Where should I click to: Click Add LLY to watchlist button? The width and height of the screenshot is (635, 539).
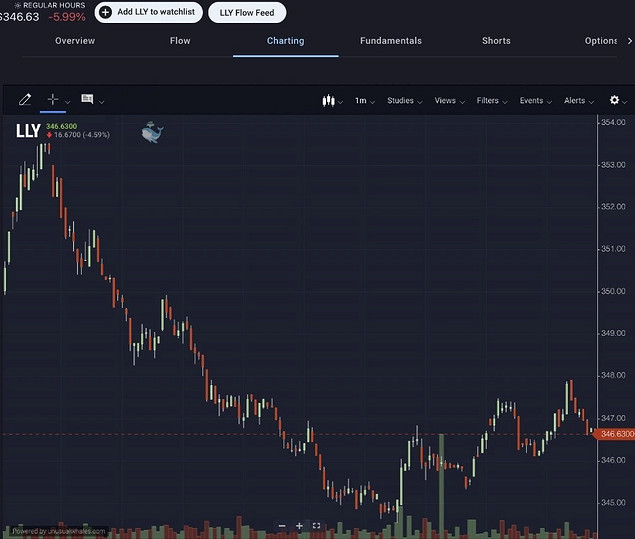pos(149,12)
